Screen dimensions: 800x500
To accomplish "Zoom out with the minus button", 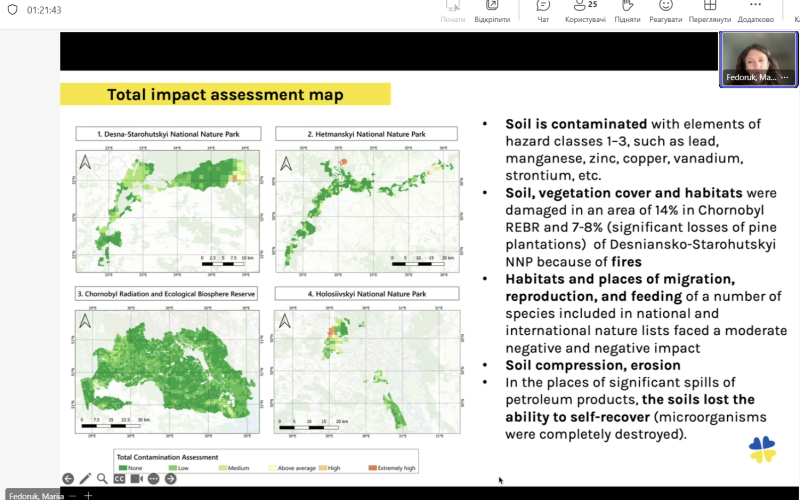I will click(71, 495).
